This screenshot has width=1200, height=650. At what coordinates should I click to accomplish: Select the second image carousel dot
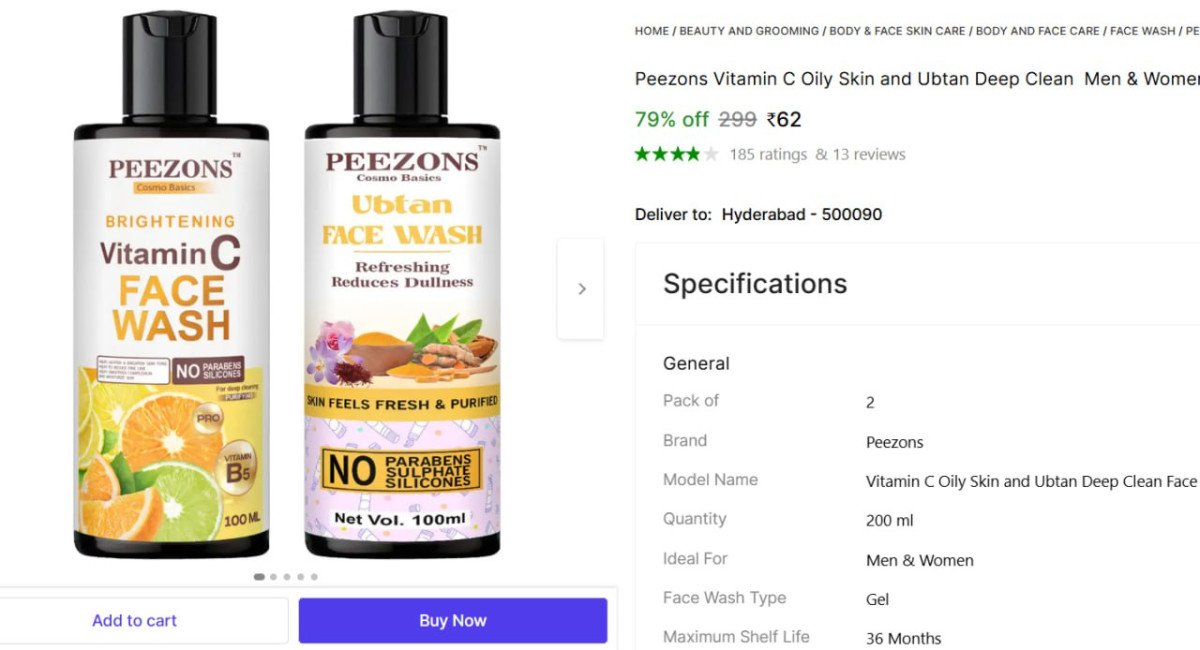273,577
